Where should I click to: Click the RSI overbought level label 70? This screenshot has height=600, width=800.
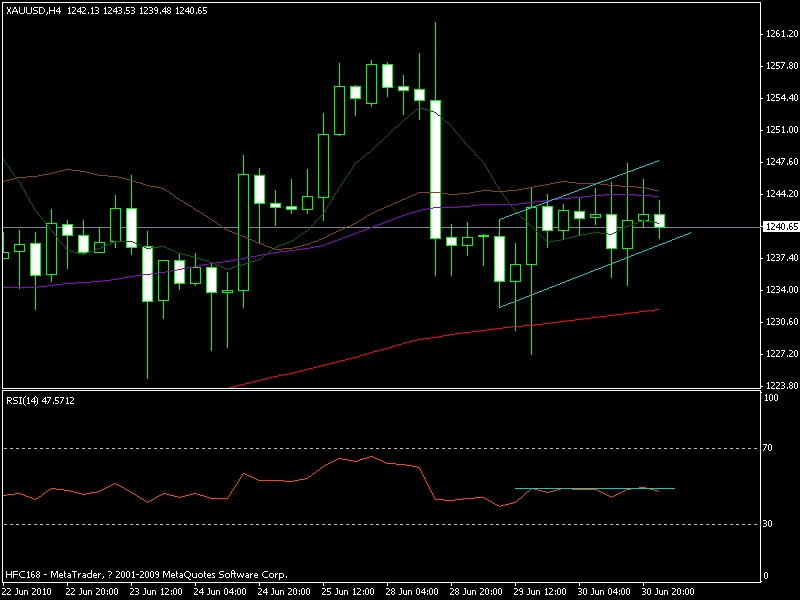click(767, 448)
